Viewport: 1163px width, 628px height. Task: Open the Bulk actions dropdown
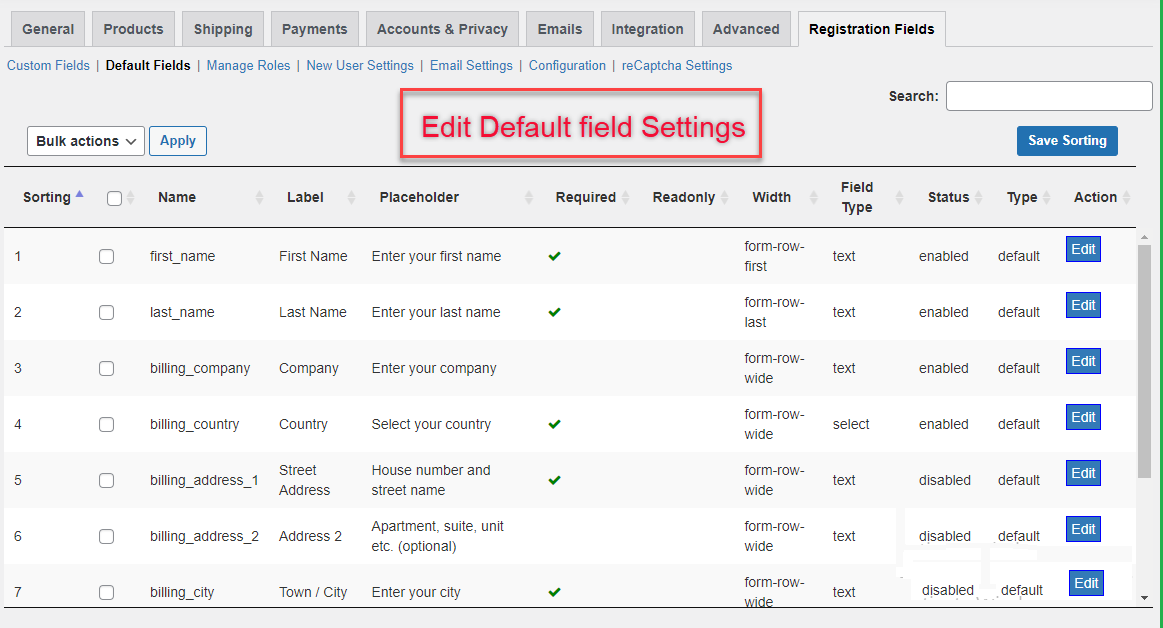click(x=86, y=141)
